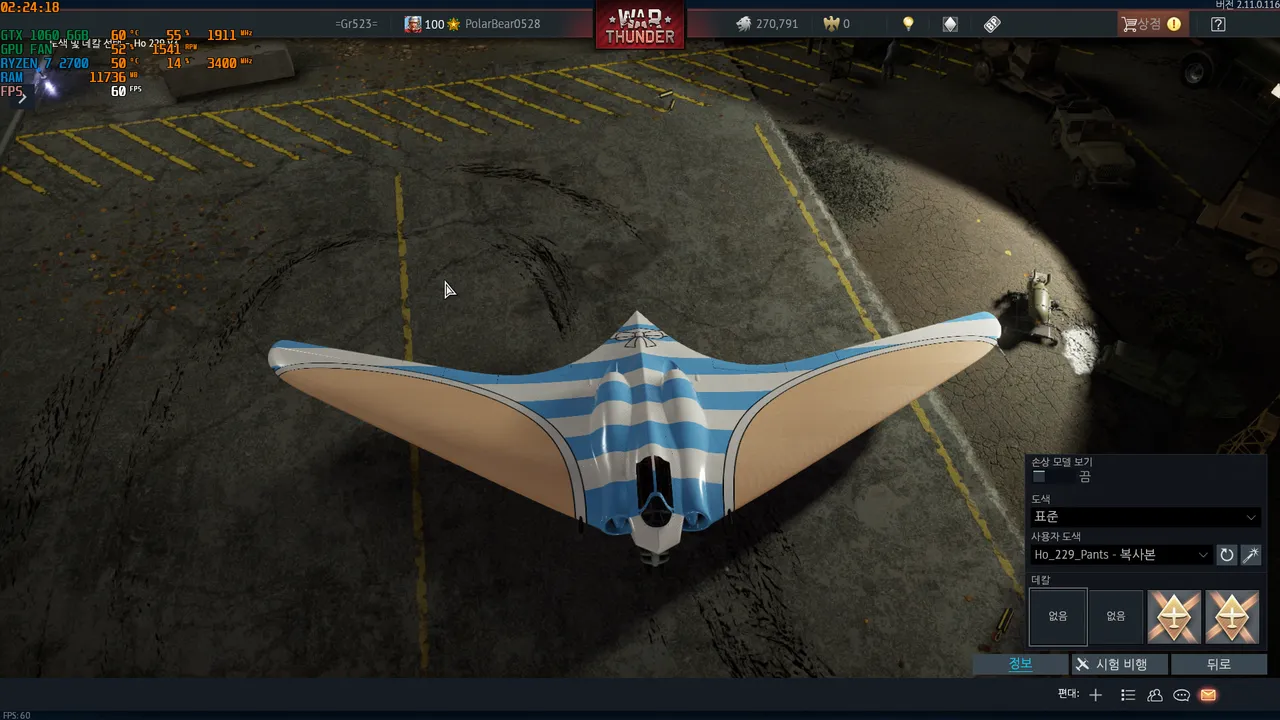Open the Battle Pass ticket icon
The height and width of the screenshot is (720, 1280).
pos(992,24)
